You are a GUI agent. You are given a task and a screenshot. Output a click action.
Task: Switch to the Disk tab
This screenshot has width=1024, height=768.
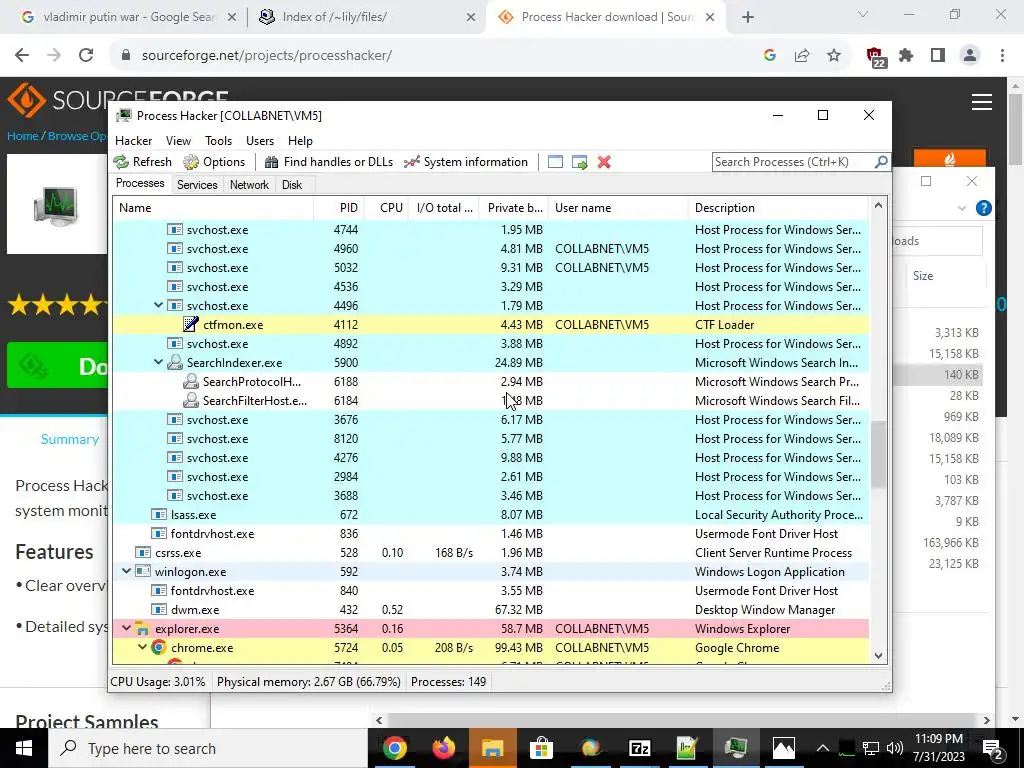[292, 185]
